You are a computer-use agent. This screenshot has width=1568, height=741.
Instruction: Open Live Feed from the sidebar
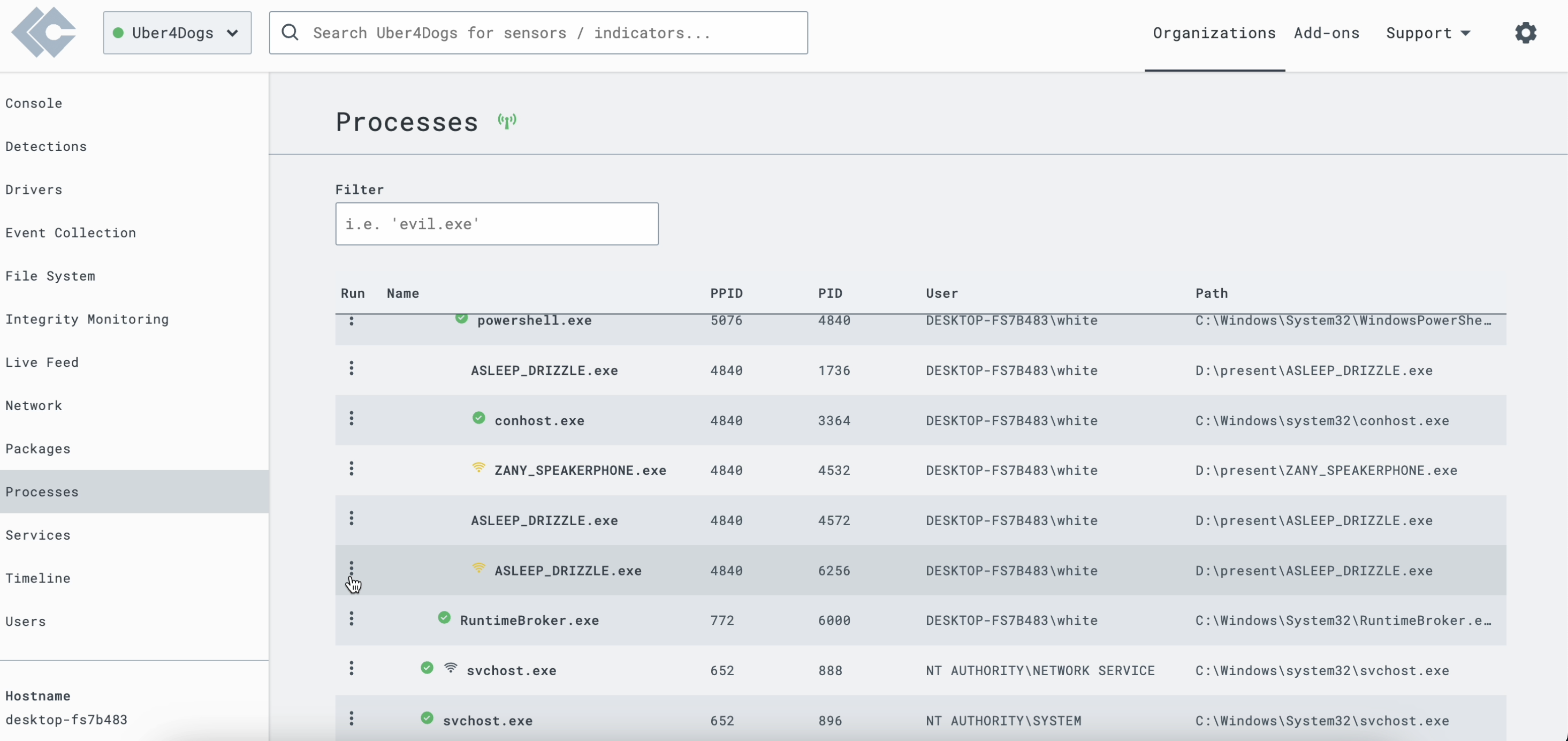(x=42, y=362)
